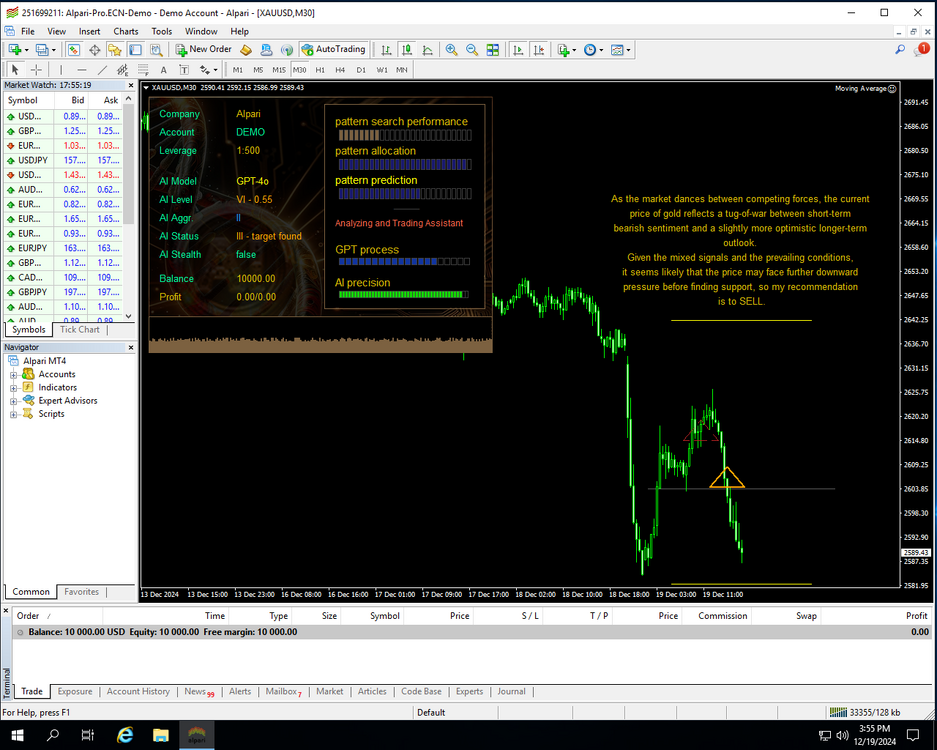The height and width of the screenshot is (750, 937).
Task: Click the New Chart toolbar icon
Action: 14,50
